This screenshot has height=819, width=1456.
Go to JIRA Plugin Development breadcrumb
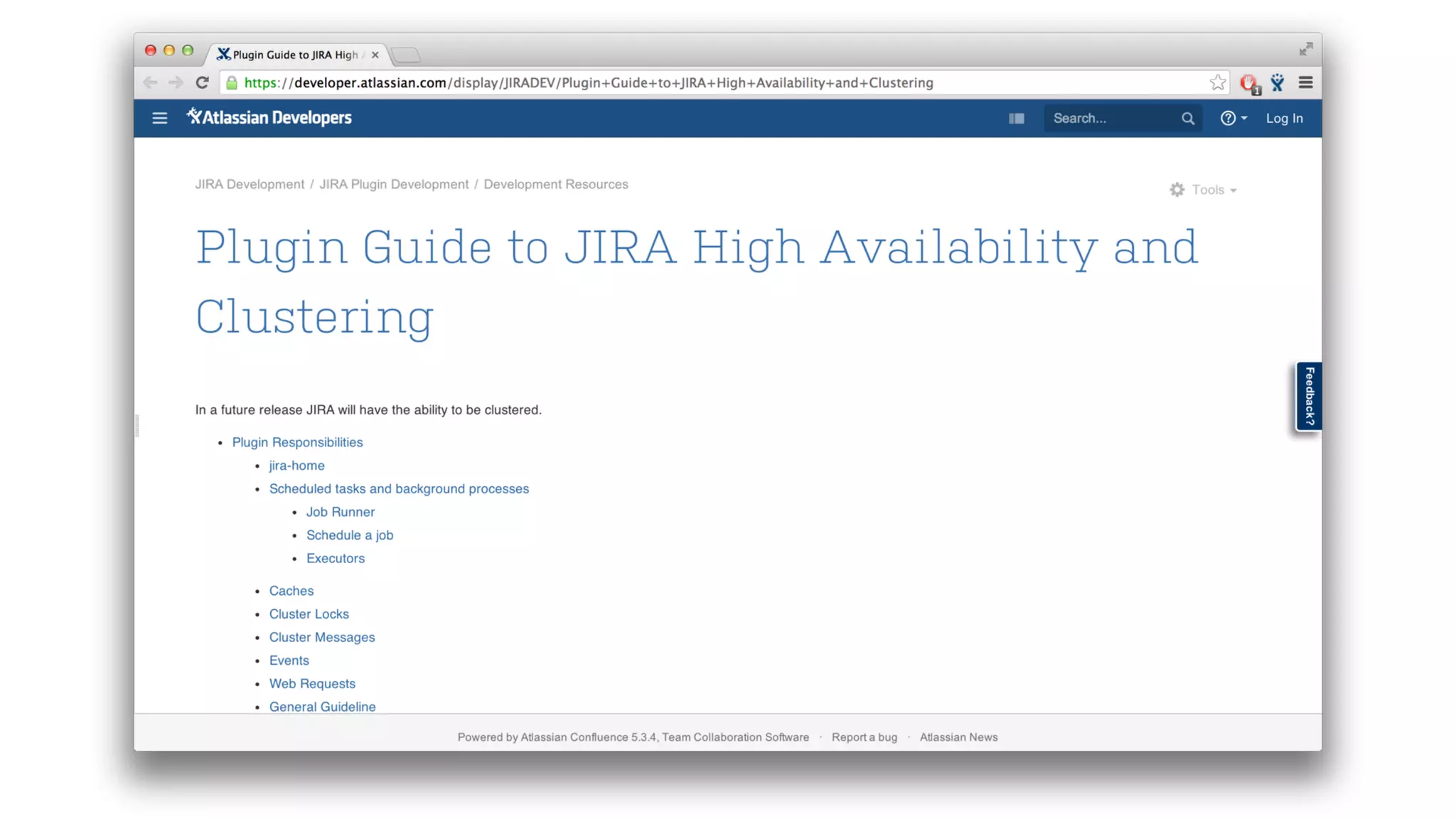(394, 184)
